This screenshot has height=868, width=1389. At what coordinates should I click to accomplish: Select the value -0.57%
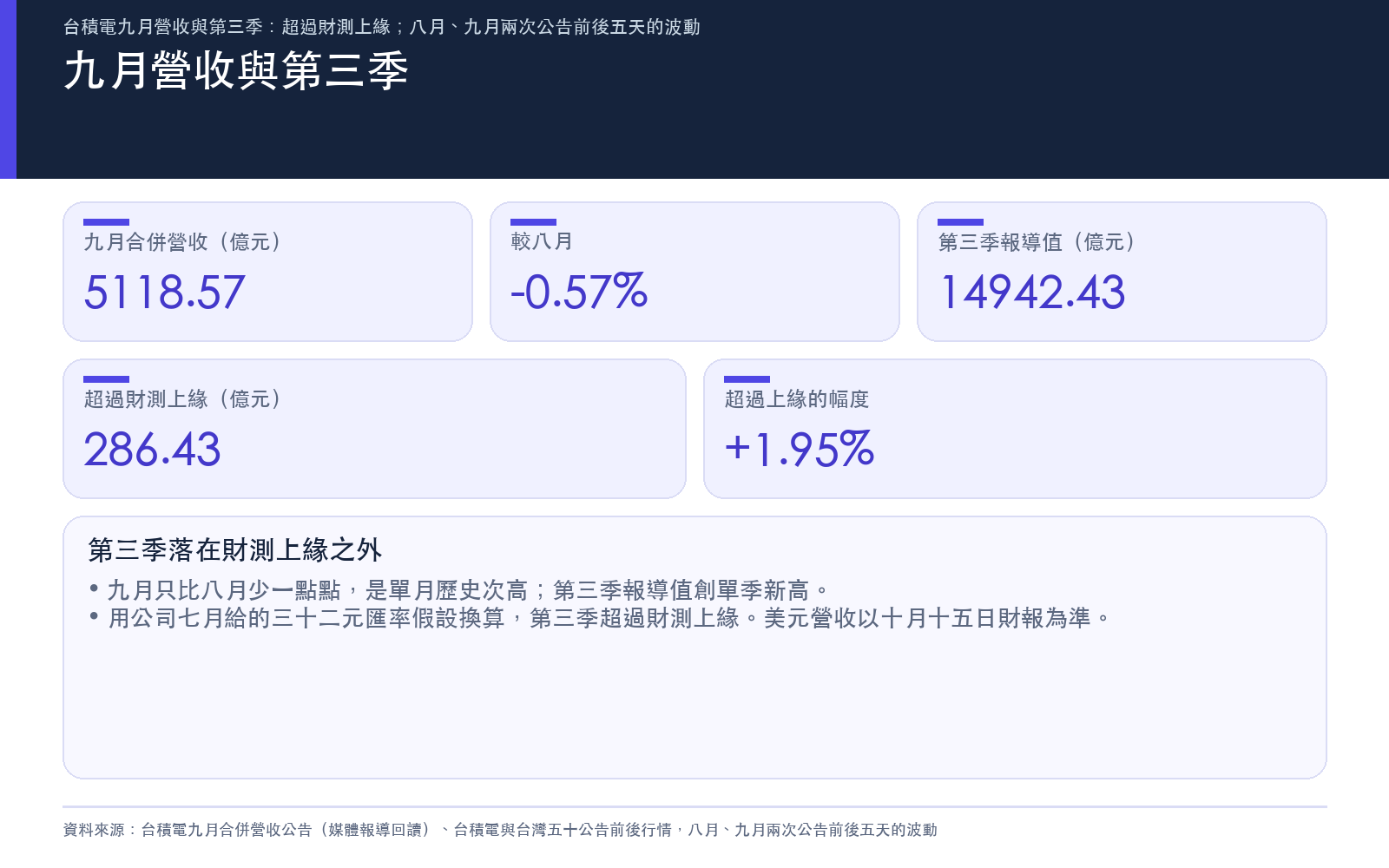pyautogui.click(x=579, y=292)
